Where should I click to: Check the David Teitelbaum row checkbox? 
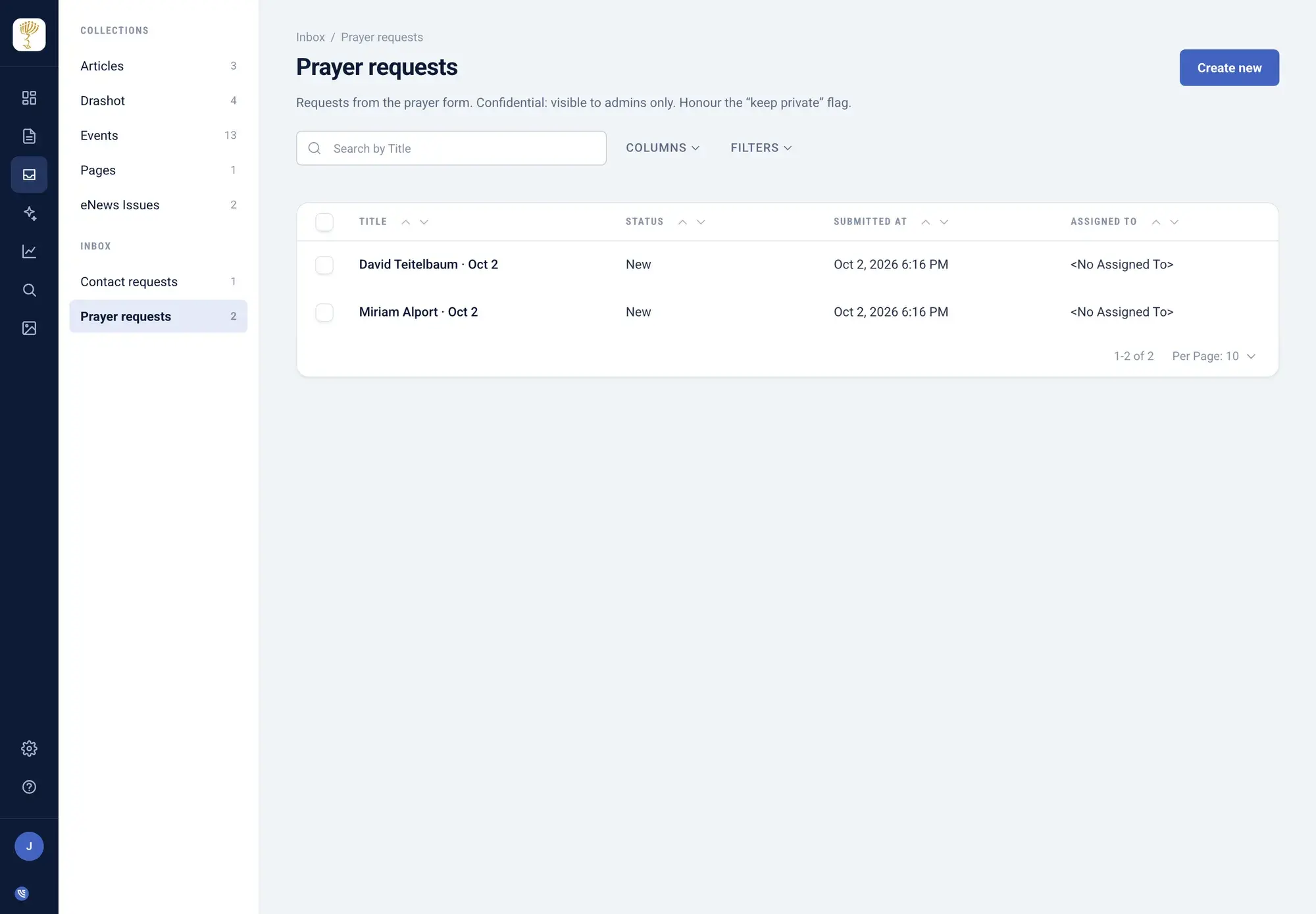click(324, 265)
